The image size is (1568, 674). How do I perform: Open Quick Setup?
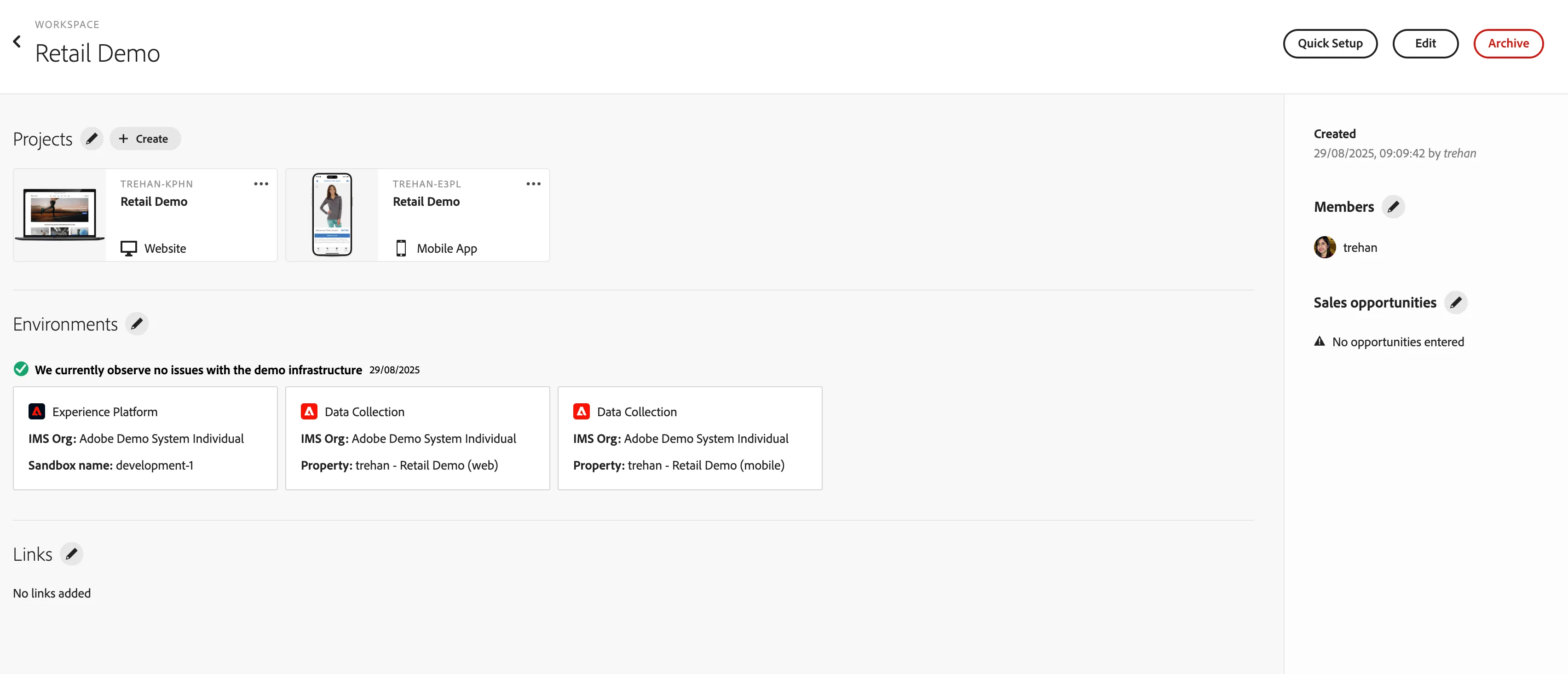1330,43
